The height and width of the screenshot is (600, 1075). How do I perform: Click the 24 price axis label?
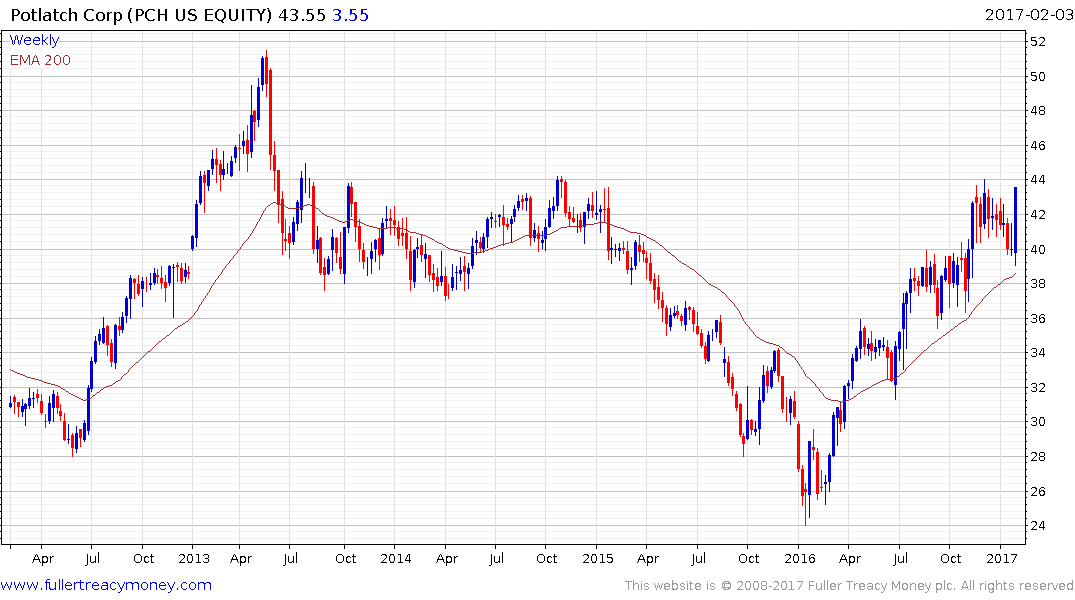coord(1038,526)
